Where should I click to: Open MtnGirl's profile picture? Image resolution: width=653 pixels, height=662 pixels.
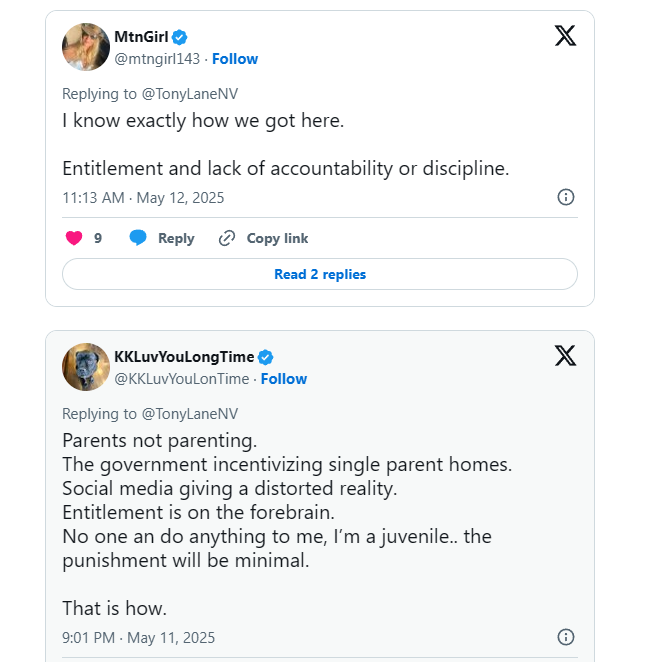pyautogui.click(x=86, y=47)
